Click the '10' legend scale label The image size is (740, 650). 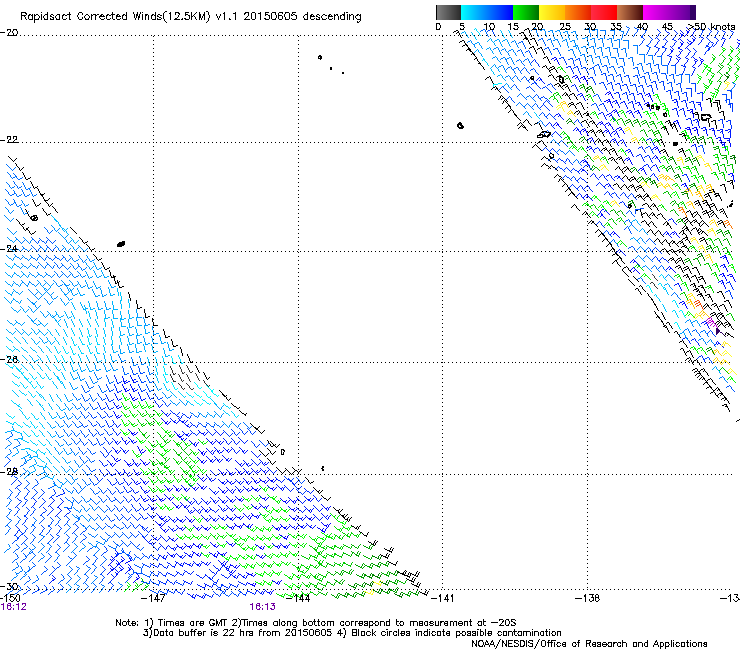click(x=489, y=26)
